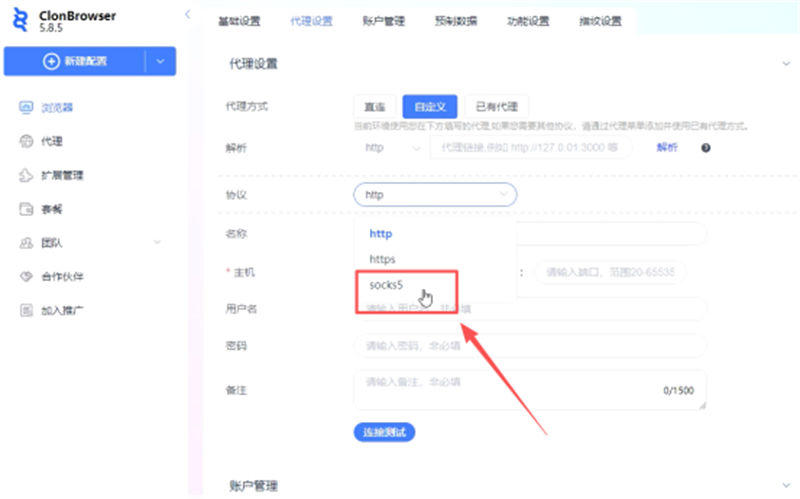The image size is (800, 499).
Task: Select 自定义 proxy mode
Action: [x=430, y=107]
